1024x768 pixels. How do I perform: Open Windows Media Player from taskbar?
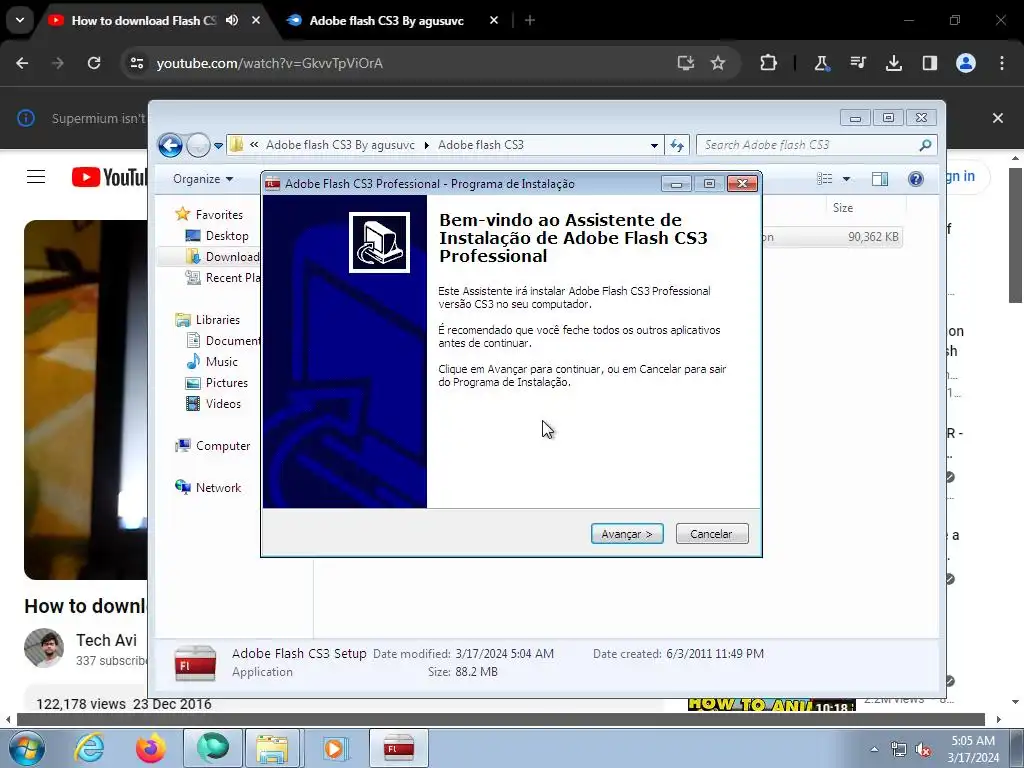[334, 748]
